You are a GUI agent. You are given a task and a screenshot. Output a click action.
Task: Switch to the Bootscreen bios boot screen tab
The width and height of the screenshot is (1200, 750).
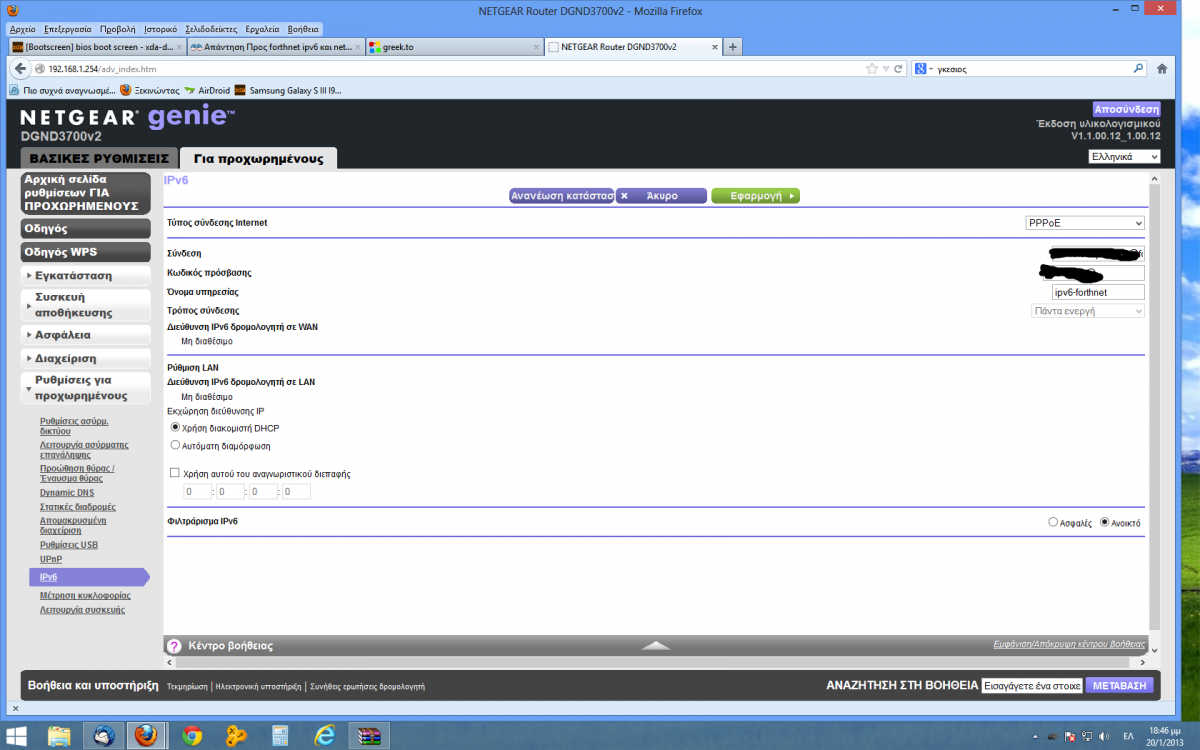(x=96, y=47)
